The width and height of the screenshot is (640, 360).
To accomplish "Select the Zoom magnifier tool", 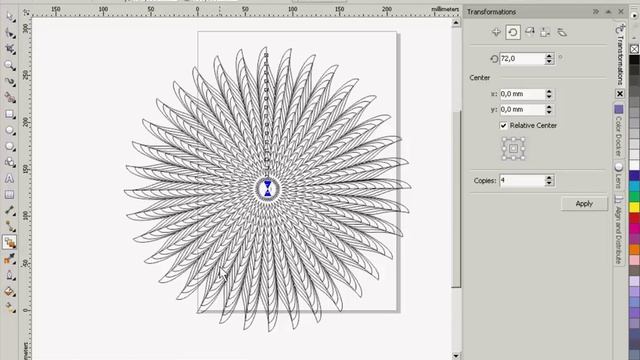I will [10, 65].
